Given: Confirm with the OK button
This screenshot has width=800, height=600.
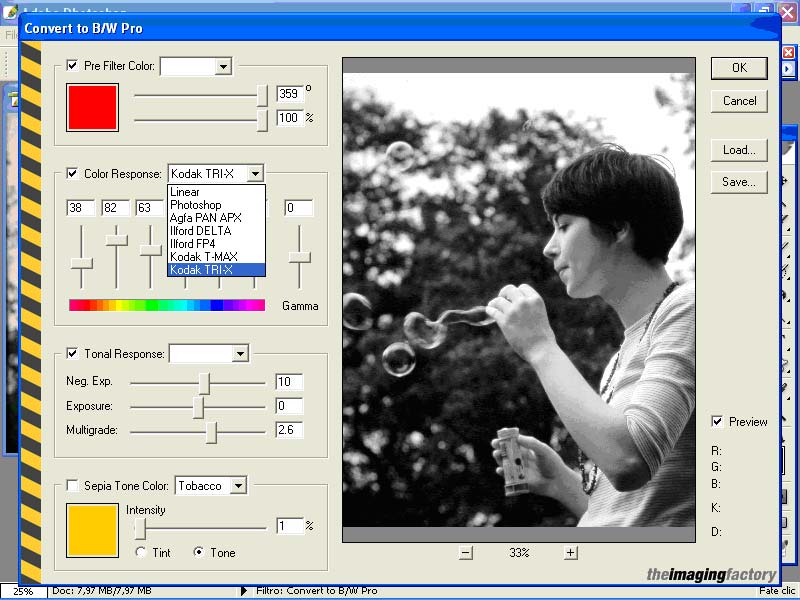Looking at the screenshot, I should (739, 68).
